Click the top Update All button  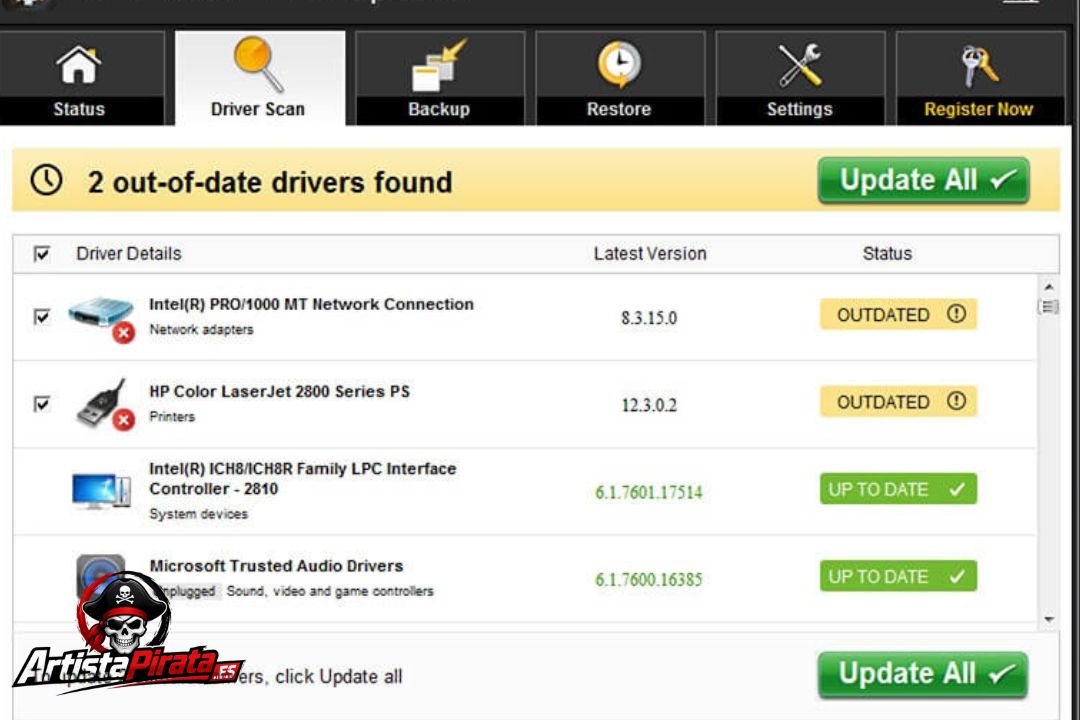point(924,181)
